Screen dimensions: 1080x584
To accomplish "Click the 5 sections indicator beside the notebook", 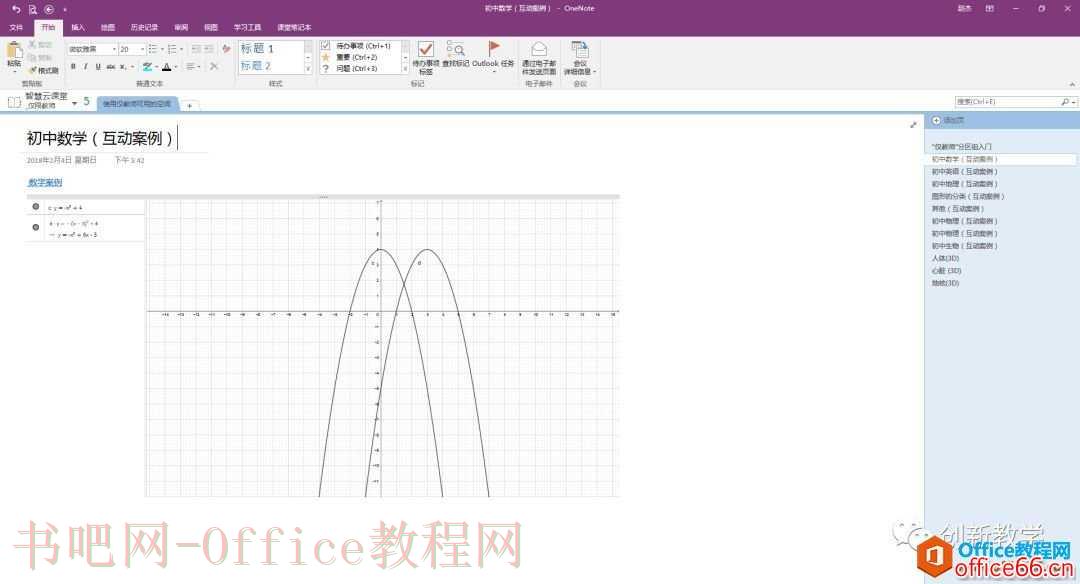I will (86, 101).
